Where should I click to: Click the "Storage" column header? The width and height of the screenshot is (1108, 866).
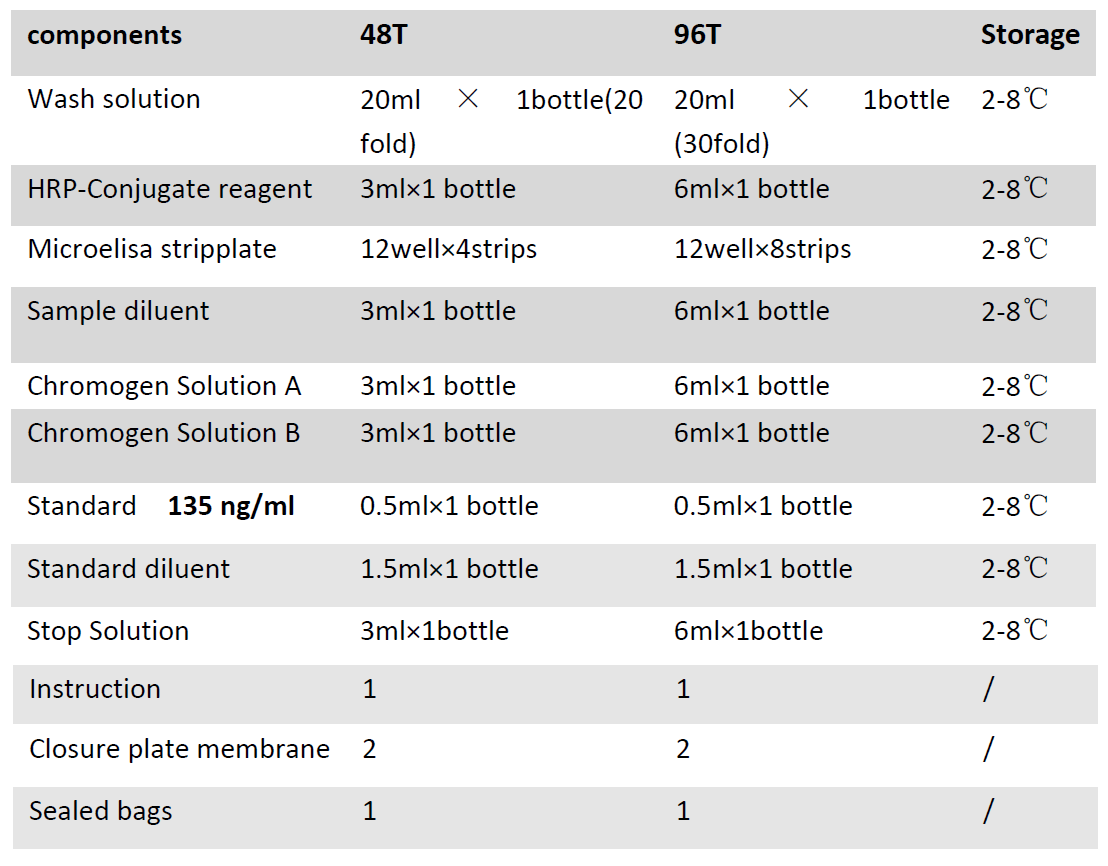(x=1029, y=36)
